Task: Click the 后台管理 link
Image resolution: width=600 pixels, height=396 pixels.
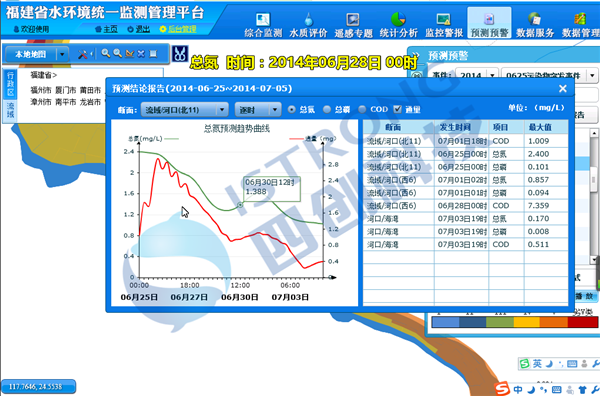Action: click(x=179, y=29)
